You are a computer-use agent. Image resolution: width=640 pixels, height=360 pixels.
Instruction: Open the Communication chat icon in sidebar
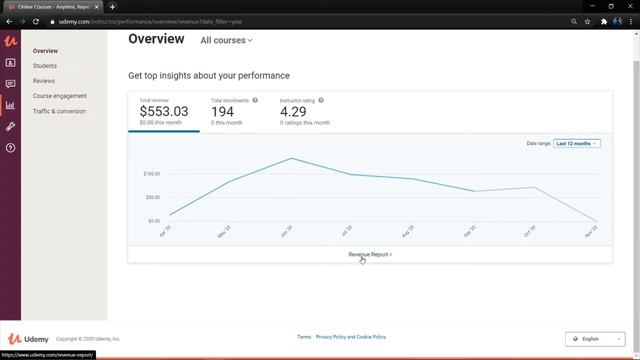(x=10, y=84)
